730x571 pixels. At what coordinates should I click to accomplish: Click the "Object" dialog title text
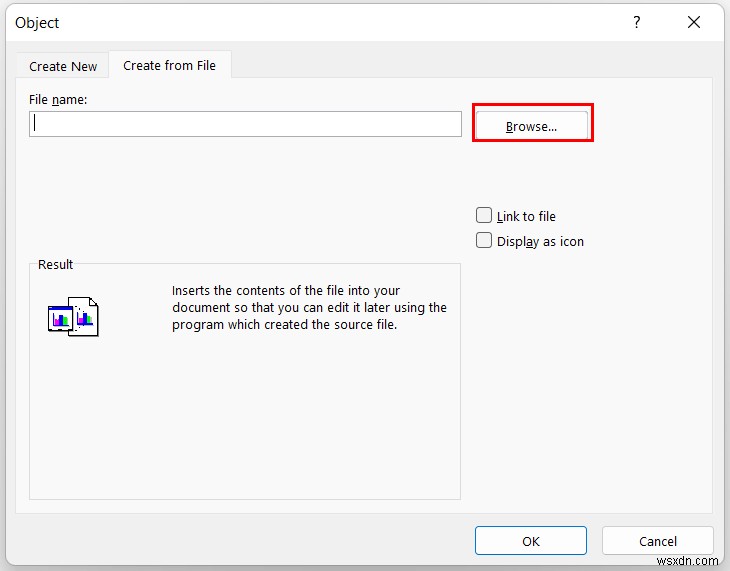click(x=37, y=22)
